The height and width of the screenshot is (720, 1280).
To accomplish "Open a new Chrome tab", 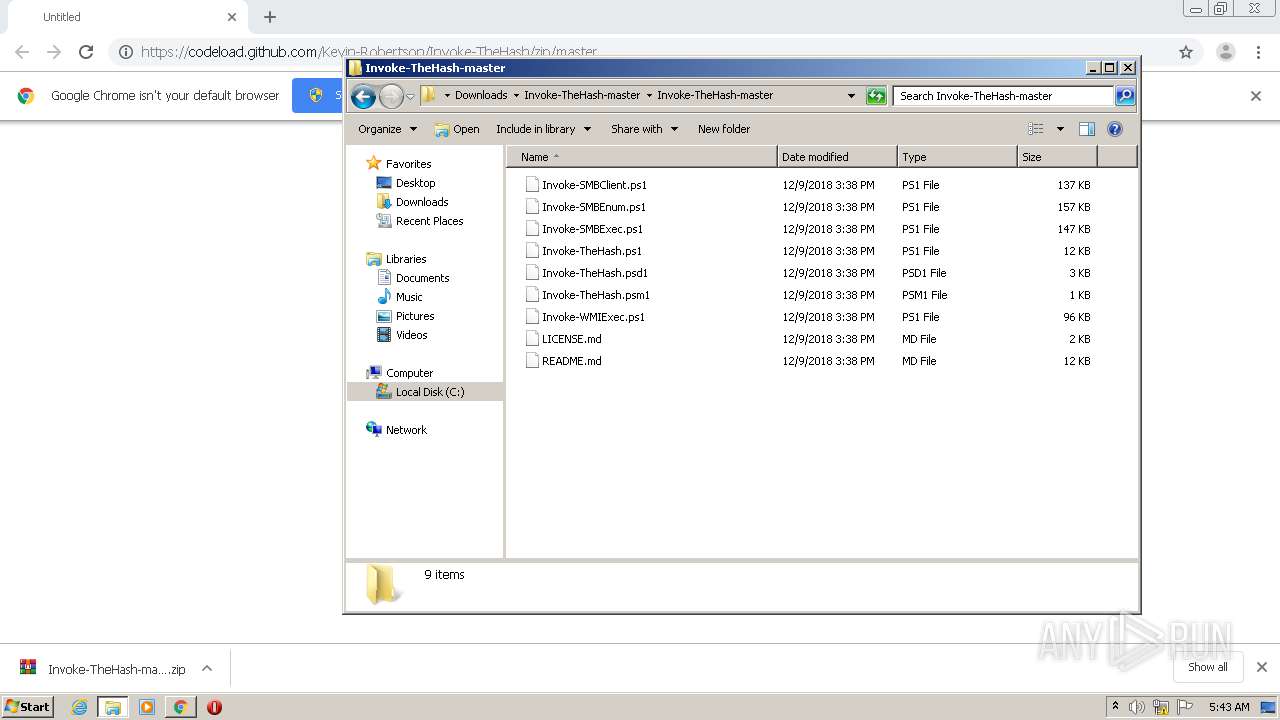I will click(270, 17).
